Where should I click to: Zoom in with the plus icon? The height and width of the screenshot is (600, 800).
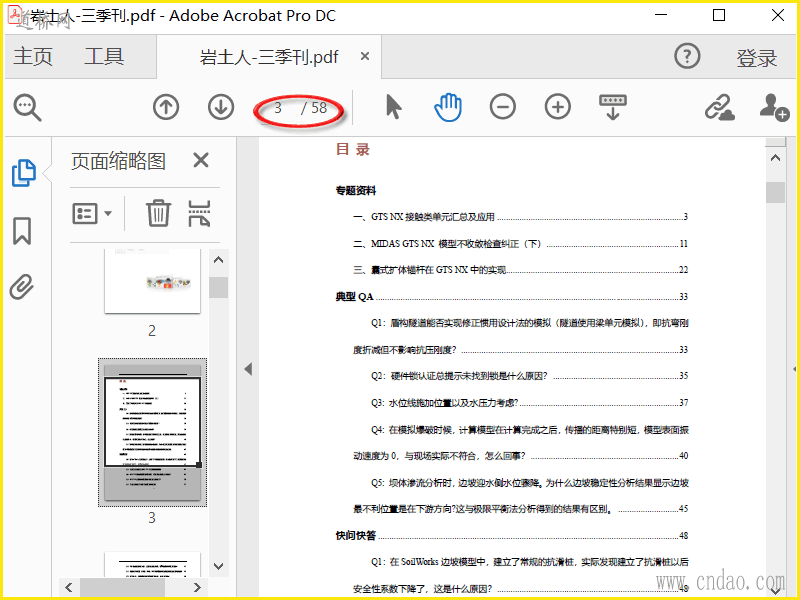(x=558, y=107)
